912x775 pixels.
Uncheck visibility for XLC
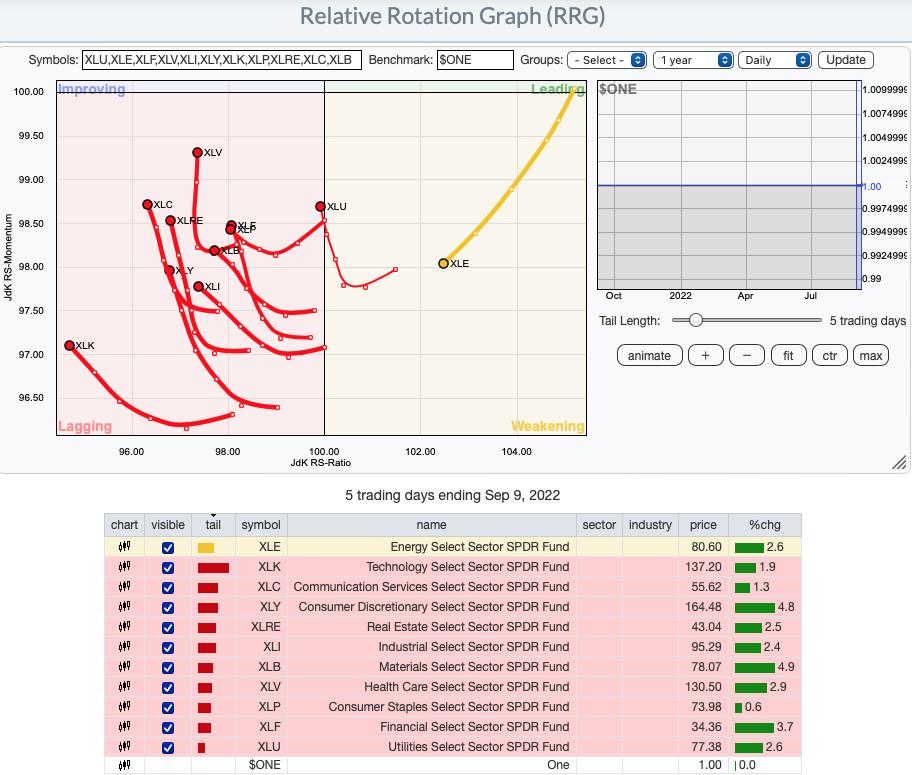point(168,588)
